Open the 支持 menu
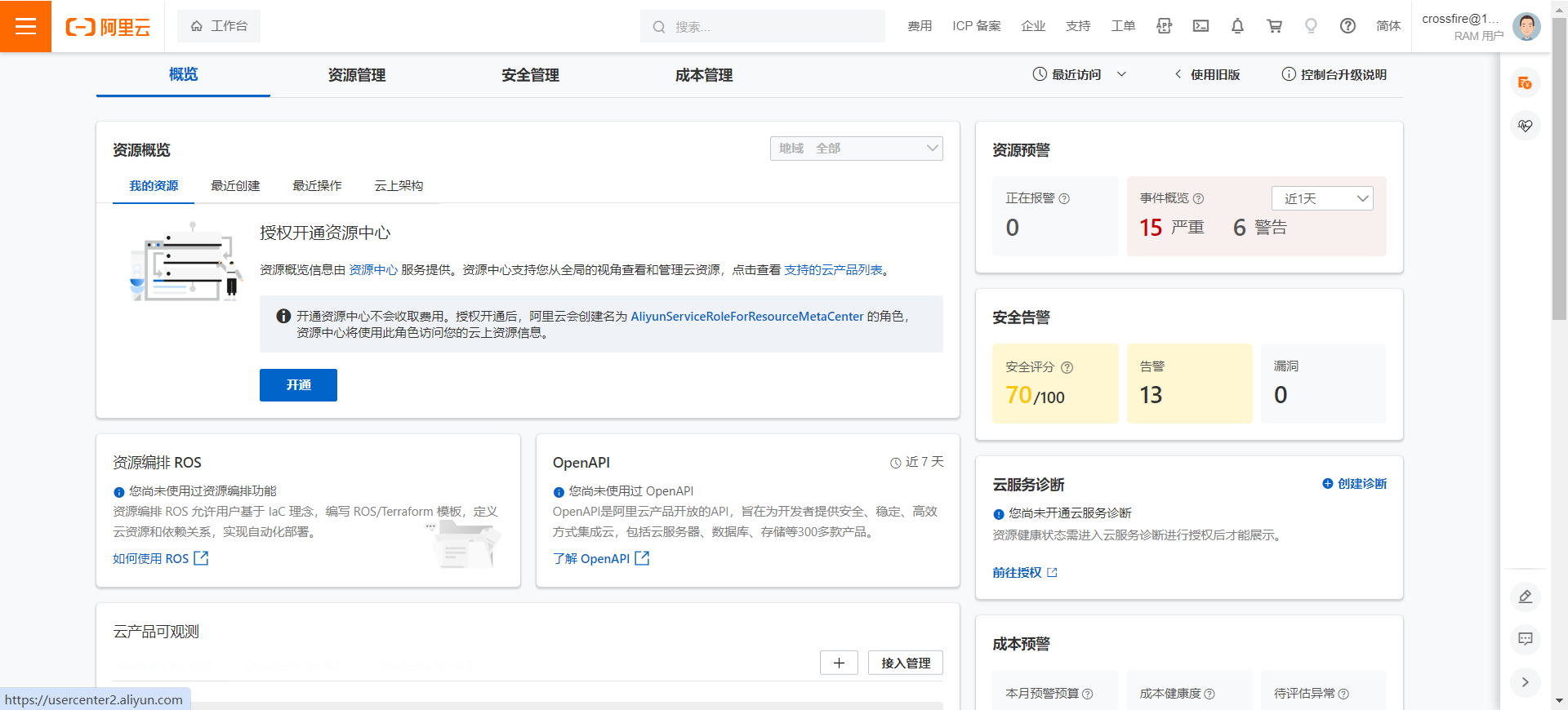This screenshot has height=710, width=1568. 1078,26
